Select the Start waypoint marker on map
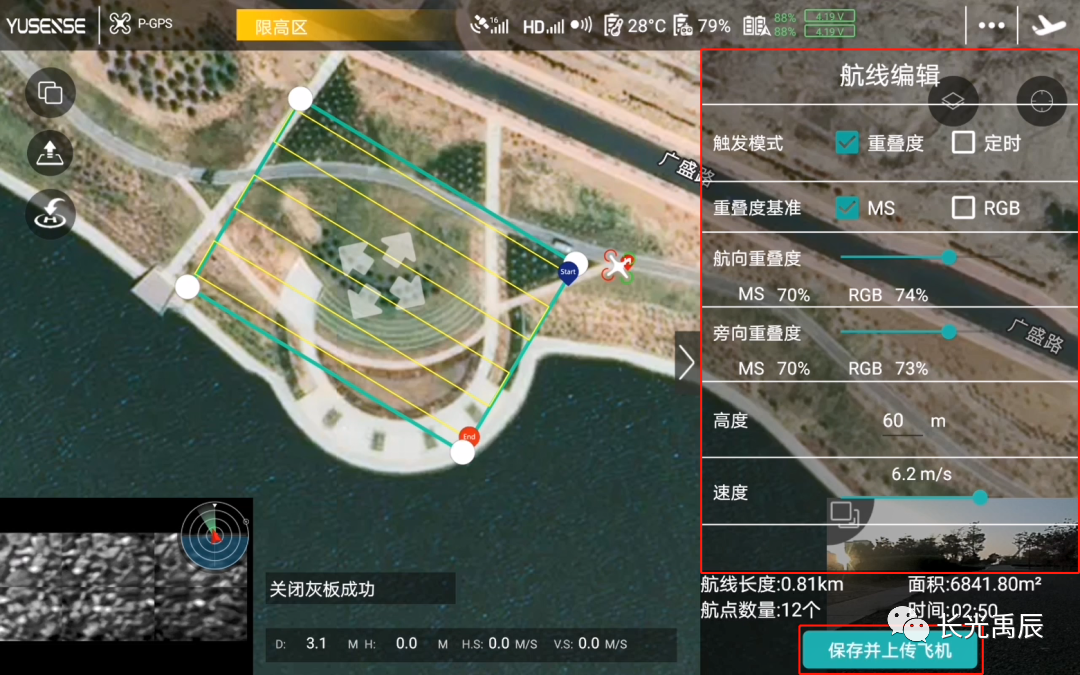The width and height of the screenshot is (1080, 675). pyautogui.click(x=568, y=273)
